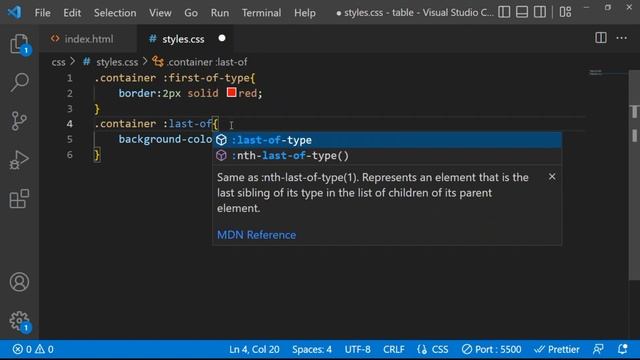Open the Manage gear settings icon

[x=19, y=321]
